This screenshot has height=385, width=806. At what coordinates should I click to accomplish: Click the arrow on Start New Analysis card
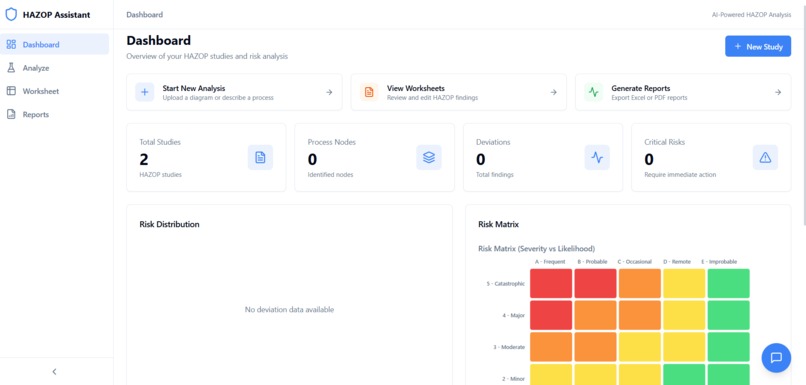point(329,93)
